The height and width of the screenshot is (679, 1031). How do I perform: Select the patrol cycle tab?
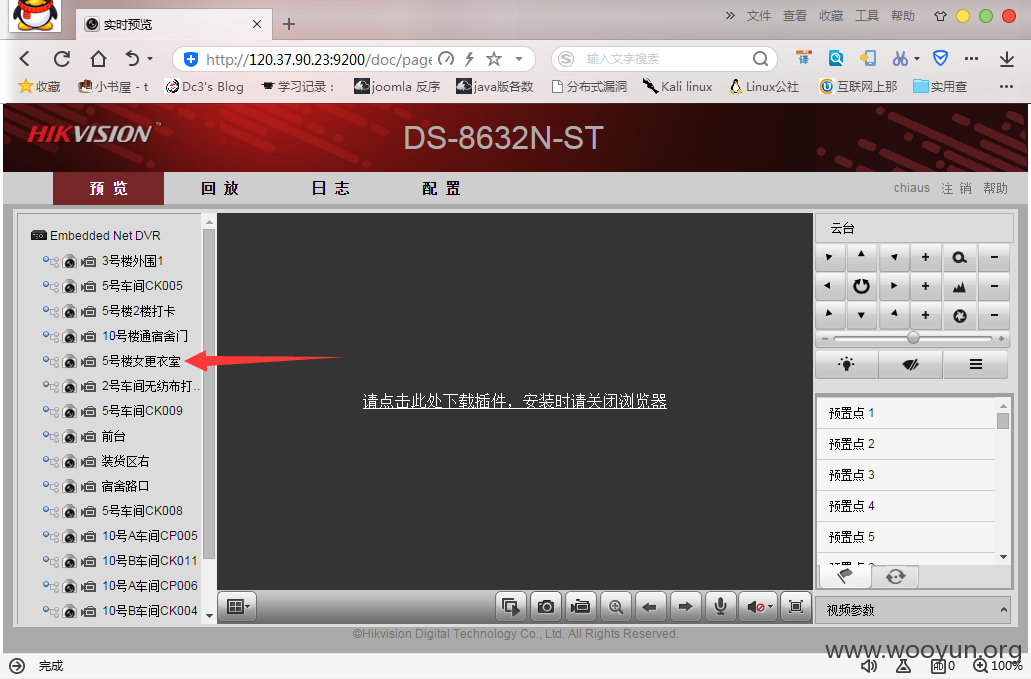tap(895, 576)
